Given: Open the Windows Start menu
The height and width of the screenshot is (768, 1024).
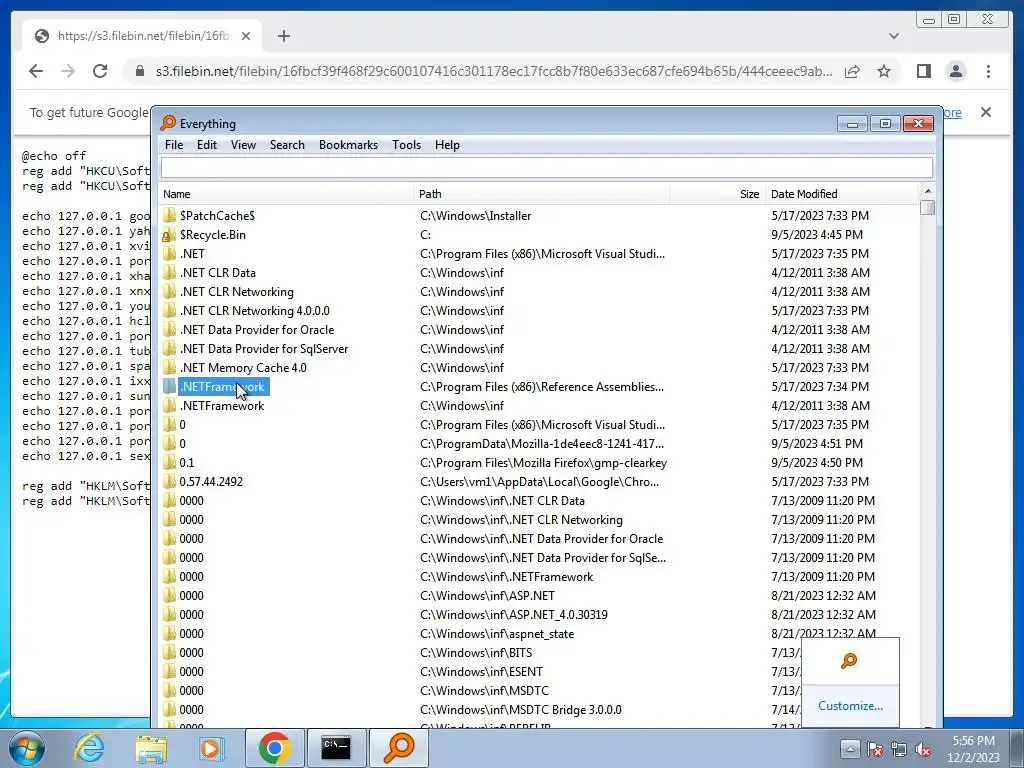Looking at the screenshot, I should pos(25,748).
